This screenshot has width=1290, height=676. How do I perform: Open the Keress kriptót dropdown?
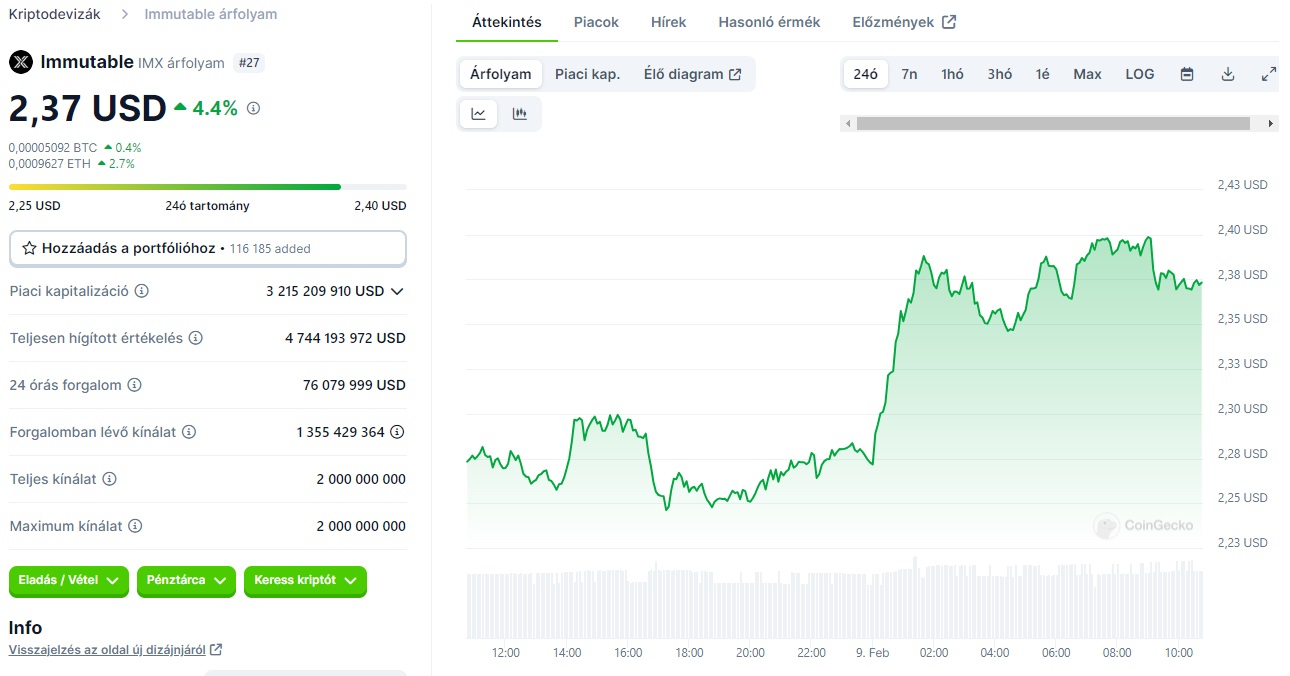305,581
